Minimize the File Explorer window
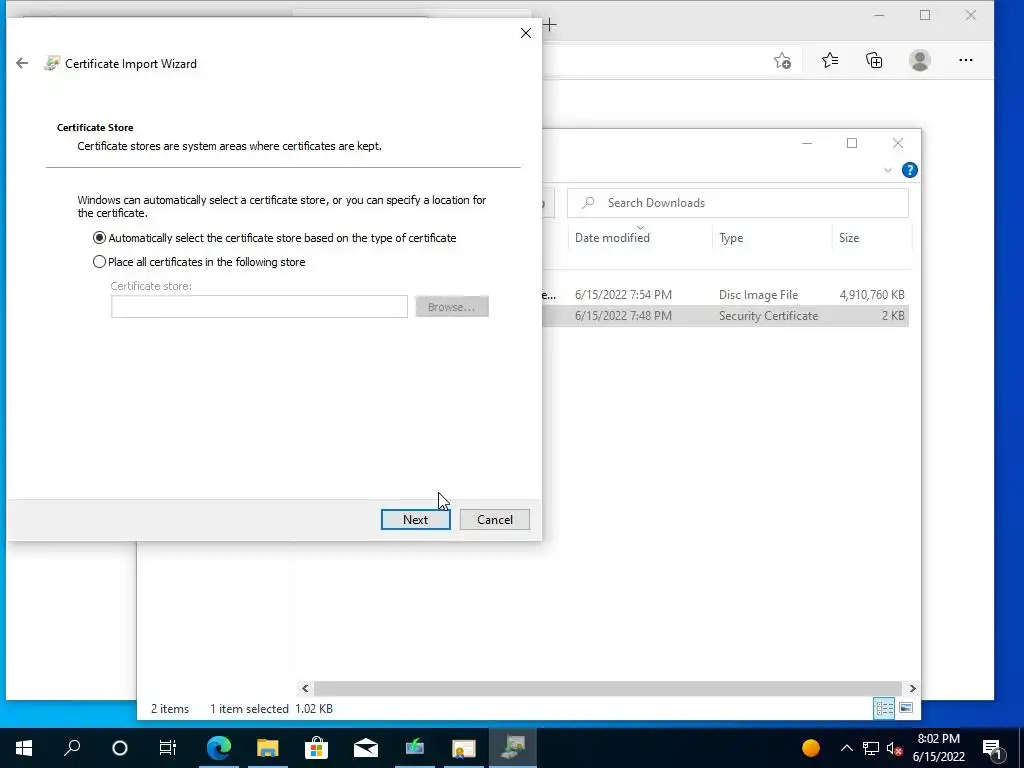Viewport: 1024px width, 768px height. click(807, 144)
